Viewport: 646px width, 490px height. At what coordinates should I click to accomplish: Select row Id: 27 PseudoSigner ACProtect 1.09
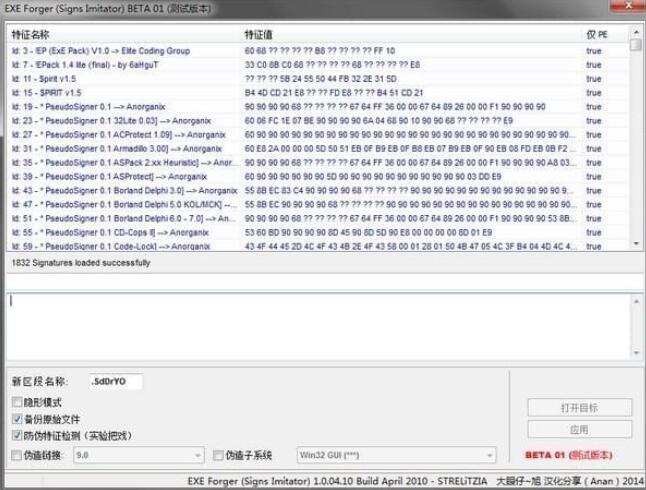(318, 135)
